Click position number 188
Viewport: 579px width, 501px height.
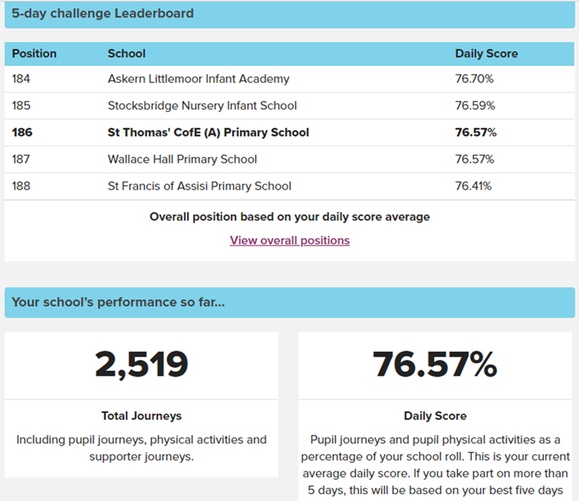click(21, 186)
